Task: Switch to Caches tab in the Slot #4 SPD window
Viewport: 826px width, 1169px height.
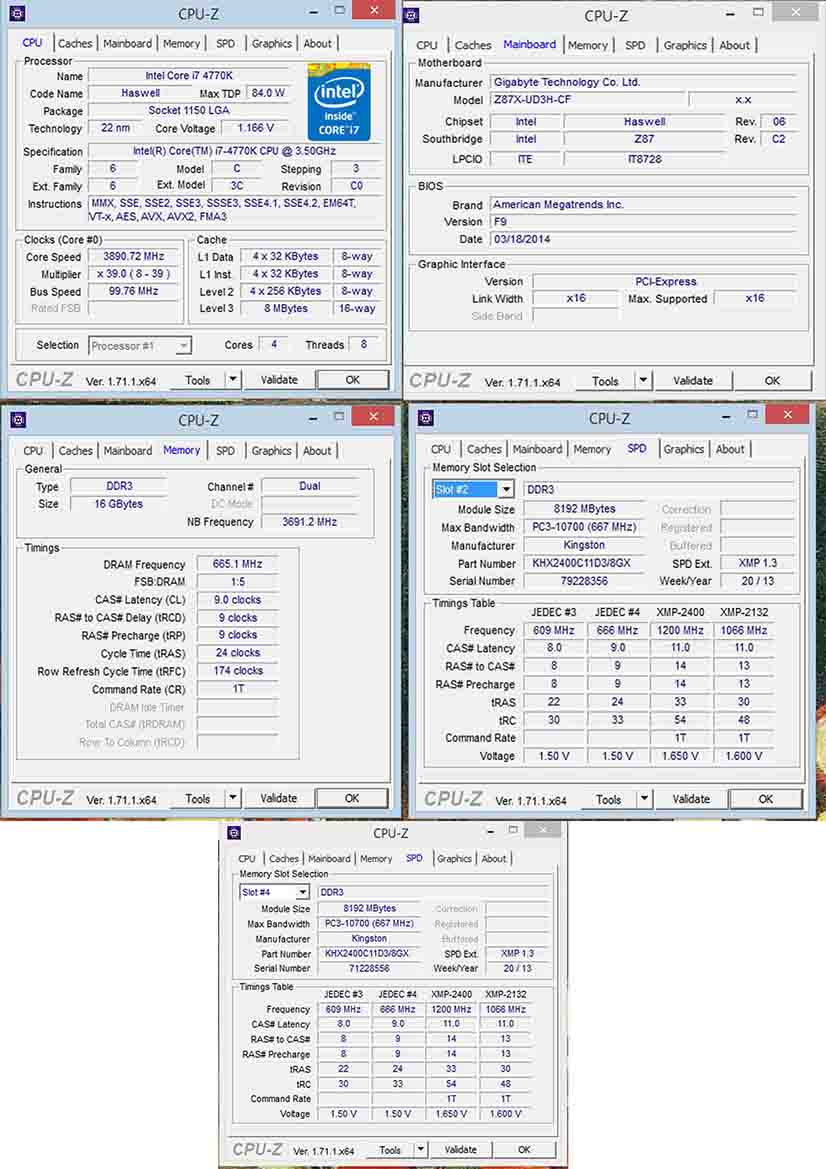Action: pos(284,859)
